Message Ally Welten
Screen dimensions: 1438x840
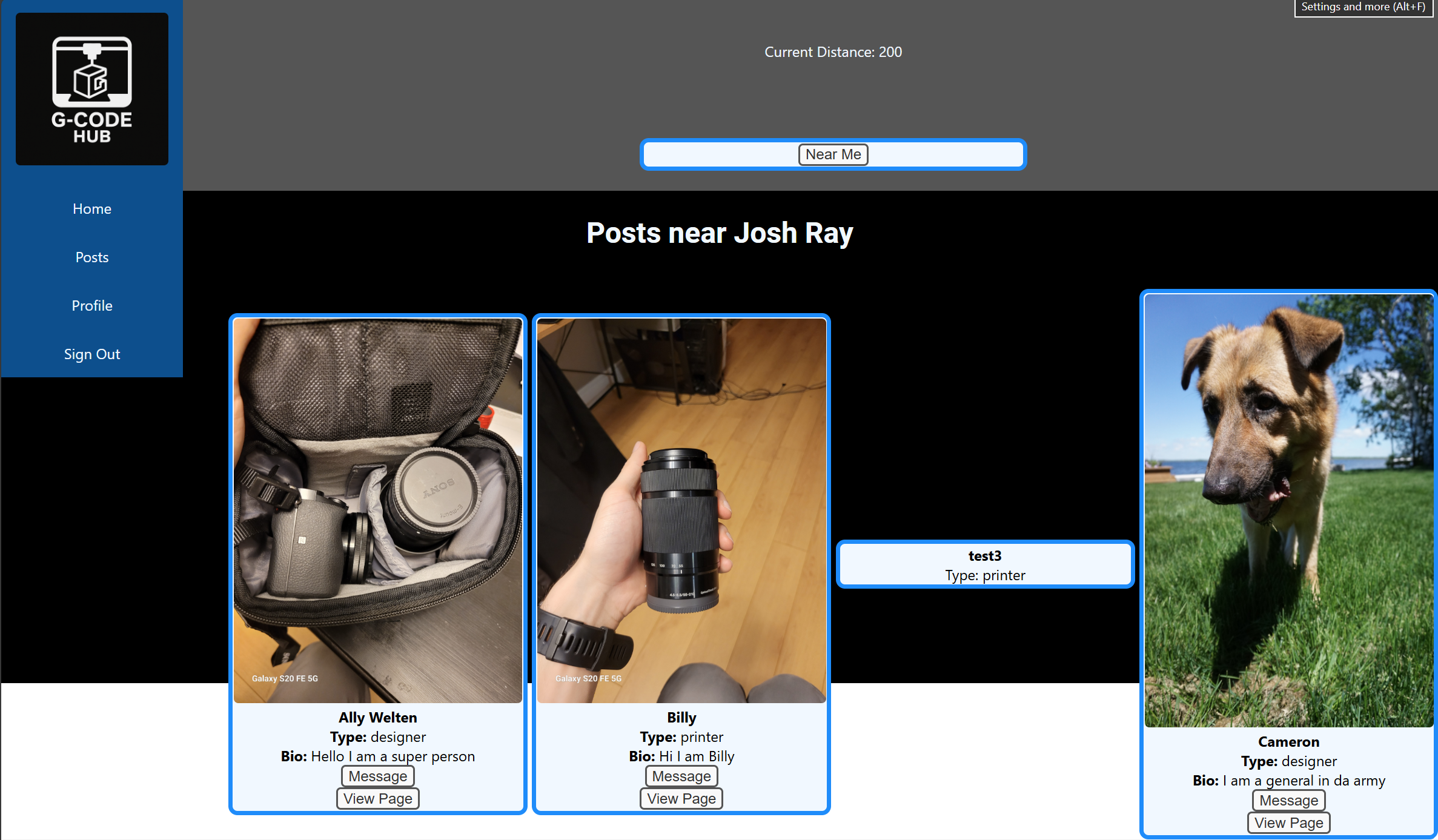[377, 776]
